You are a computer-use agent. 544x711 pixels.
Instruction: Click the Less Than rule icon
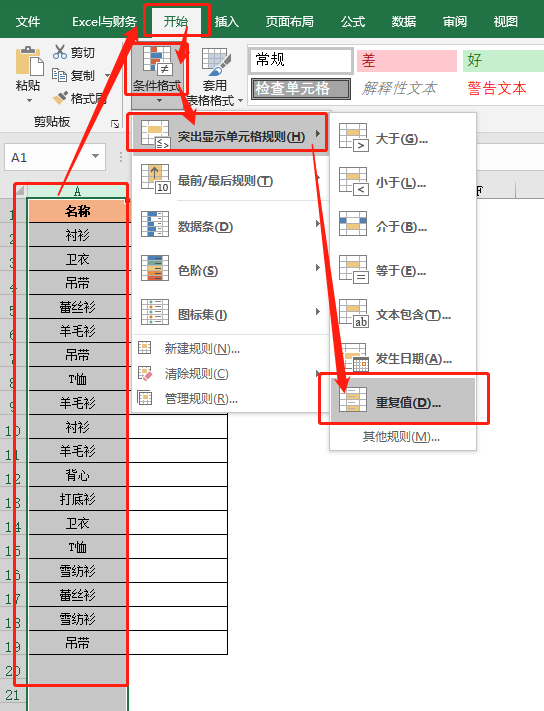click(x=354, y=181)
